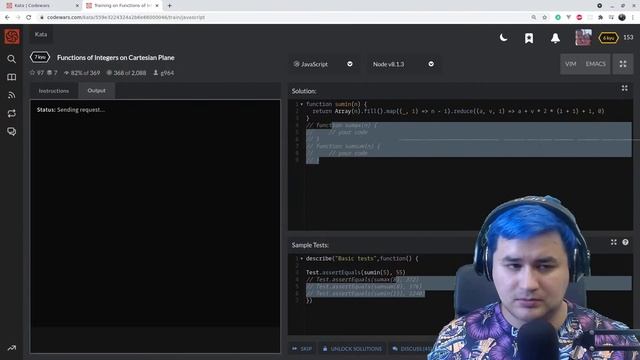Open the Node v8.1.3 version dropdown
Image resolution: width=640 pixels, height=360 pixels.
tap(403, 64)
